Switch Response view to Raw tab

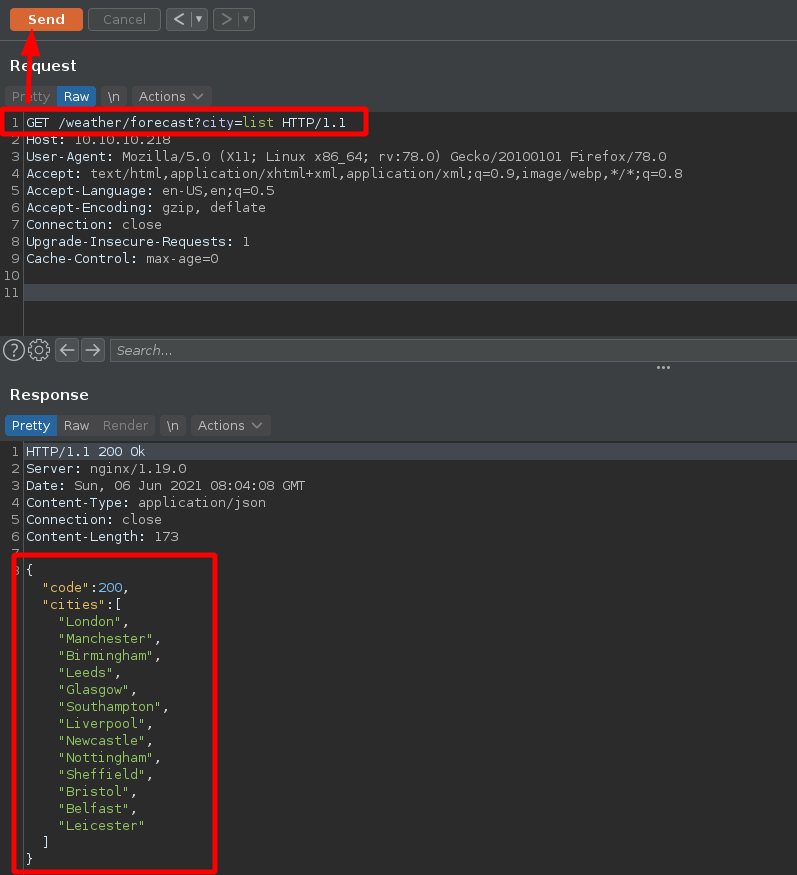77,425
